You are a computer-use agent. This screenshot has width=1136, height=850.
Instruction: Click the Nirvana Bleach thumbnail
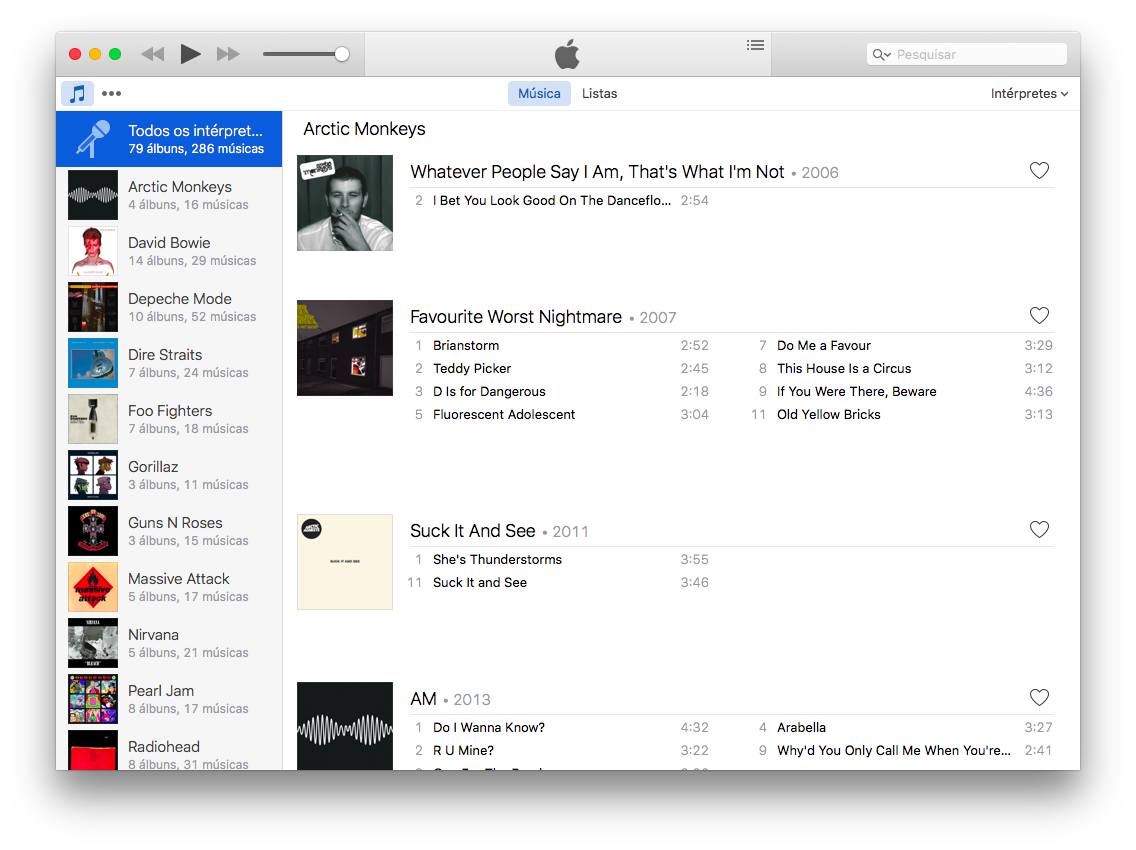(93, 643)
